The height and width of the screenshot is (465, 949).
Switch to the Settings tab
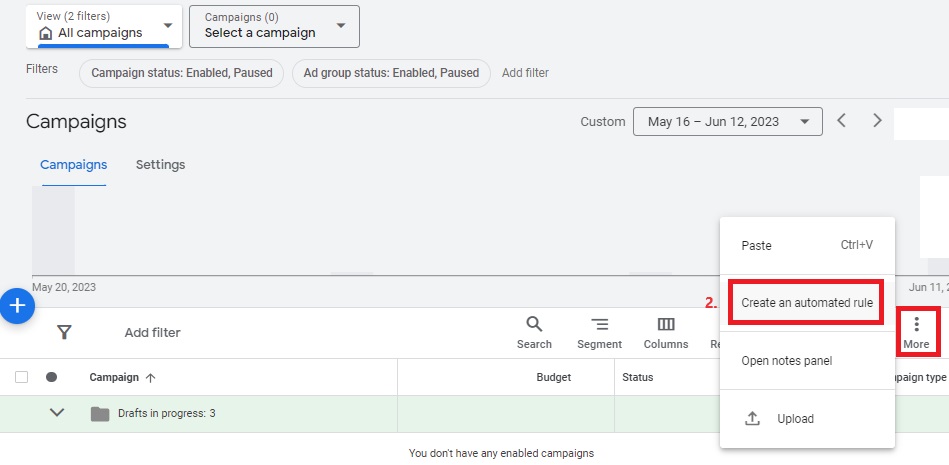[160, 165]
